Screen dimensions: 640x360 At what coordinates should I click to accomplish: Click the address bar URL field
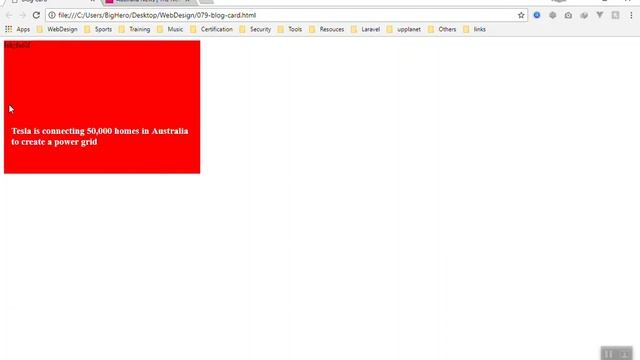coord(286,15)
